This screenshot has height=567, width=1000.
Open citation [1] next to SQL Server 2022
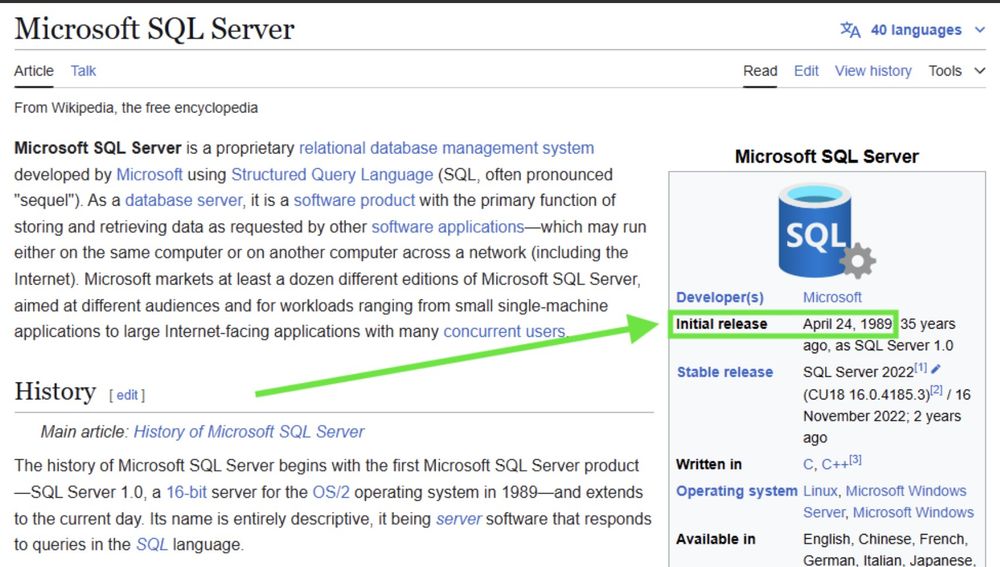(x=920, y=367)
